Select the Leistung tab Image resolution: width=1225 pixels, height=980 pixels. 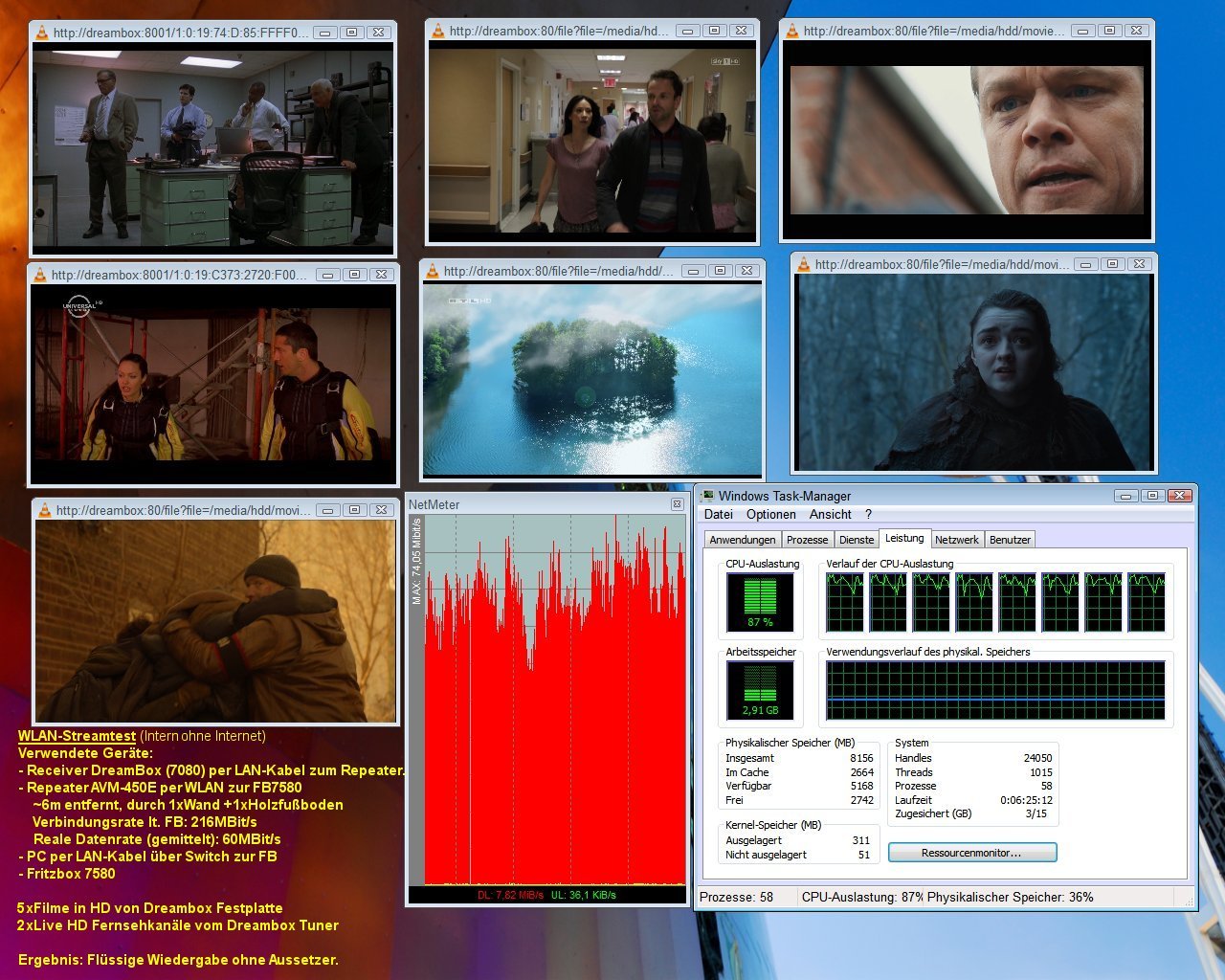coord(904,538)
